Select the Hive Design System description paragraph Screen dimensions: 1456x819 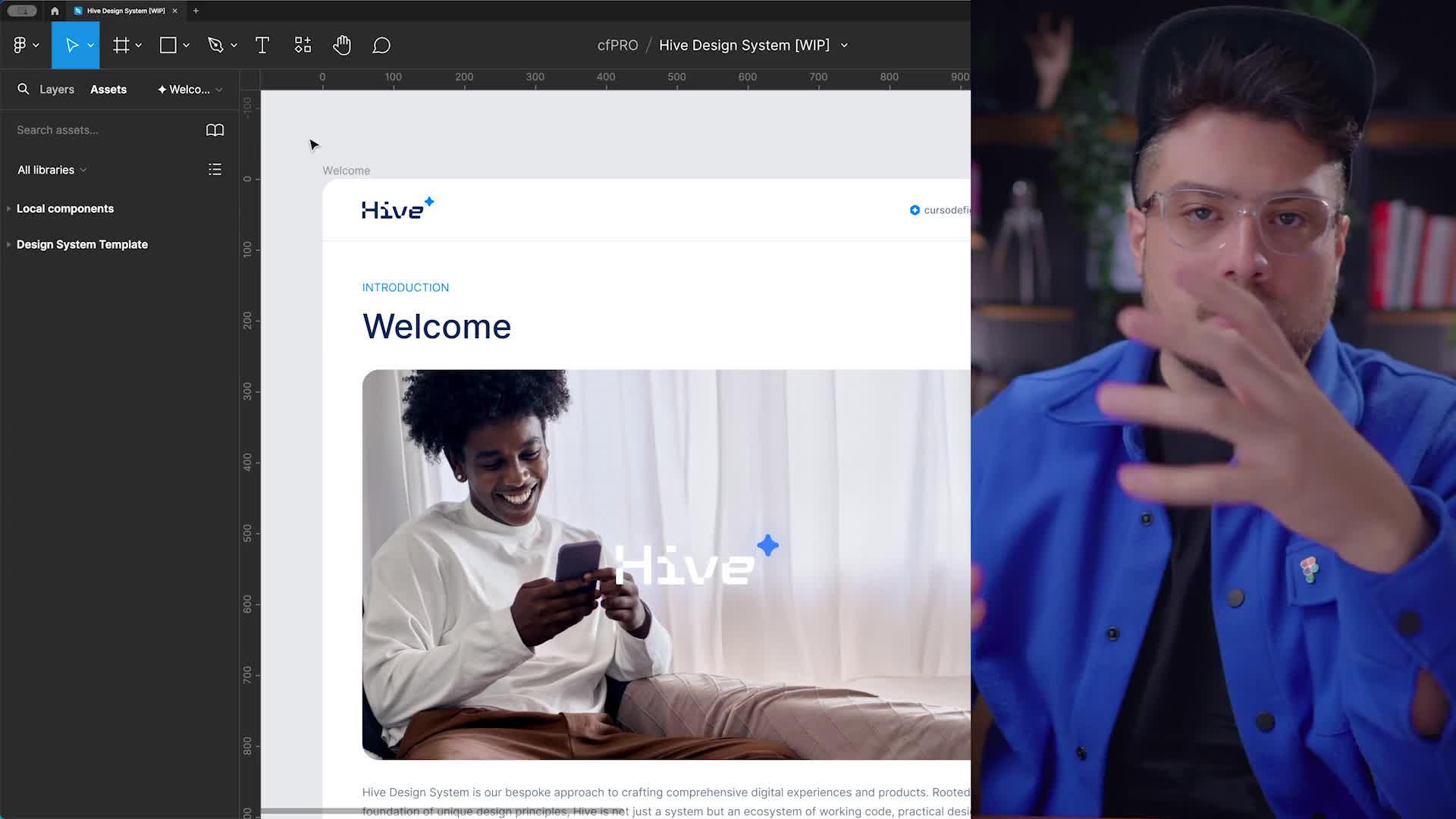[666, 802]
